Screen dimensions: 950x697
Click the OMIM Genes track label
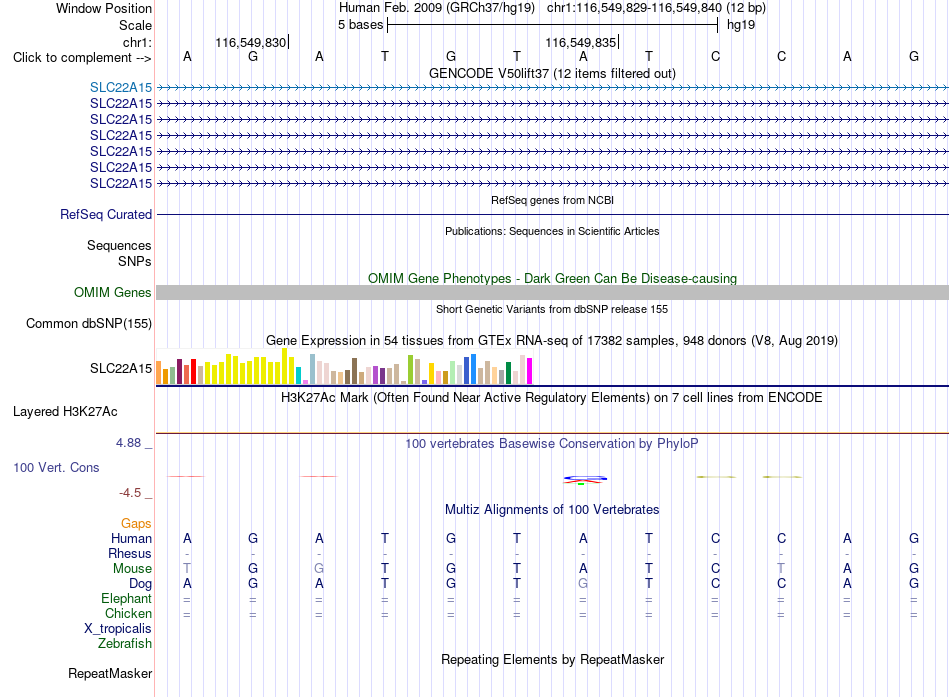112,292
